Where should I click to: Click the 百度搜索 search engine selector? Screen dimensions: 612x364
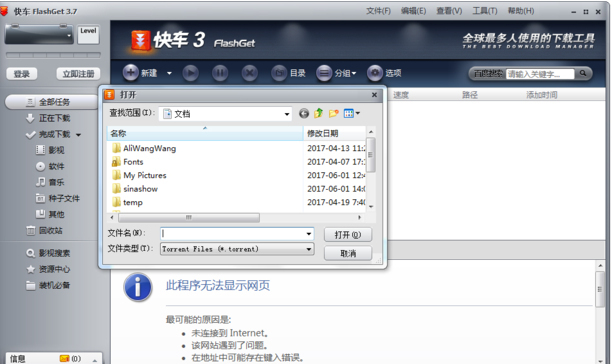(x=488, y=73)
